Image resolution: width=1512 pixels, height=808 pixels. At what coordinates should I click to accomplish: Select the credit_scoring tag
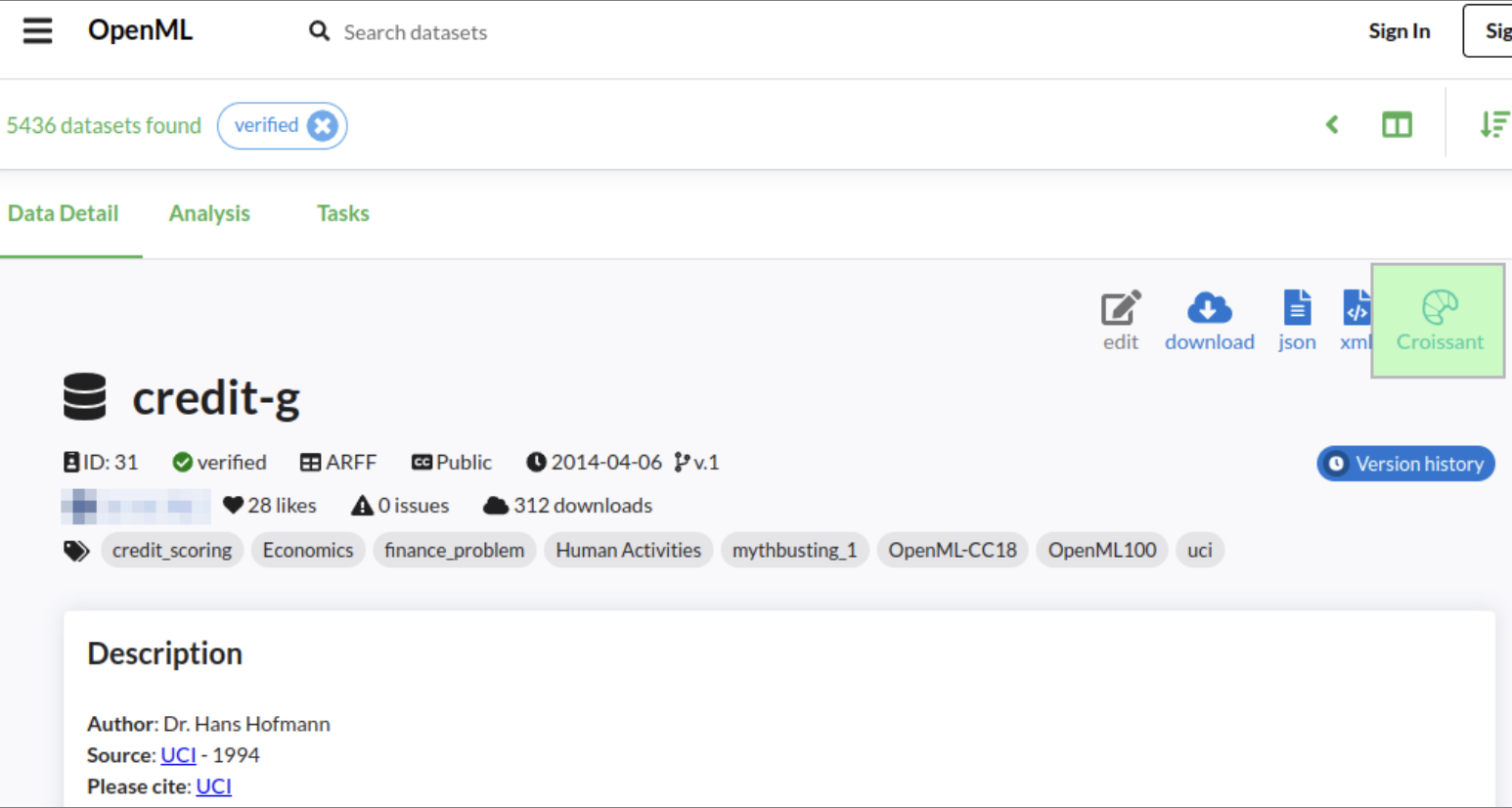172,550
